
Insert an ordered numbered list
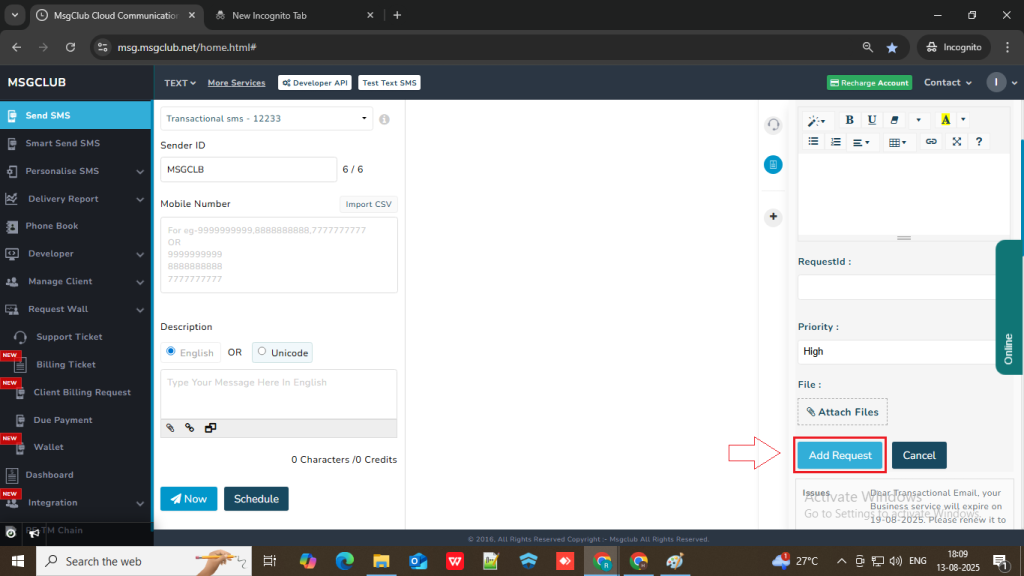click(x=835, y=142)
